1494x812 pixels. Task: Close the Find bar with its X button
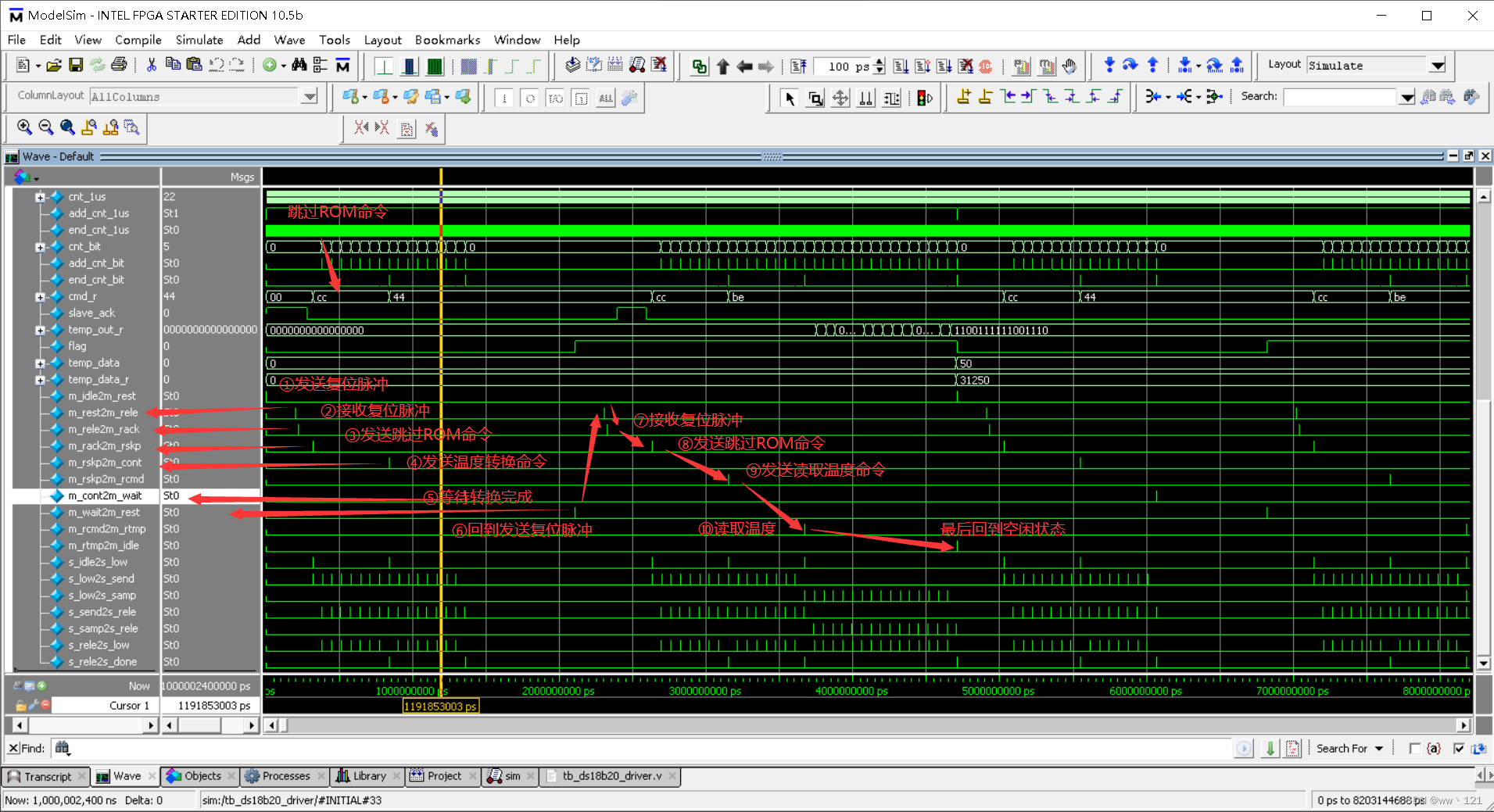coord(13,748)
